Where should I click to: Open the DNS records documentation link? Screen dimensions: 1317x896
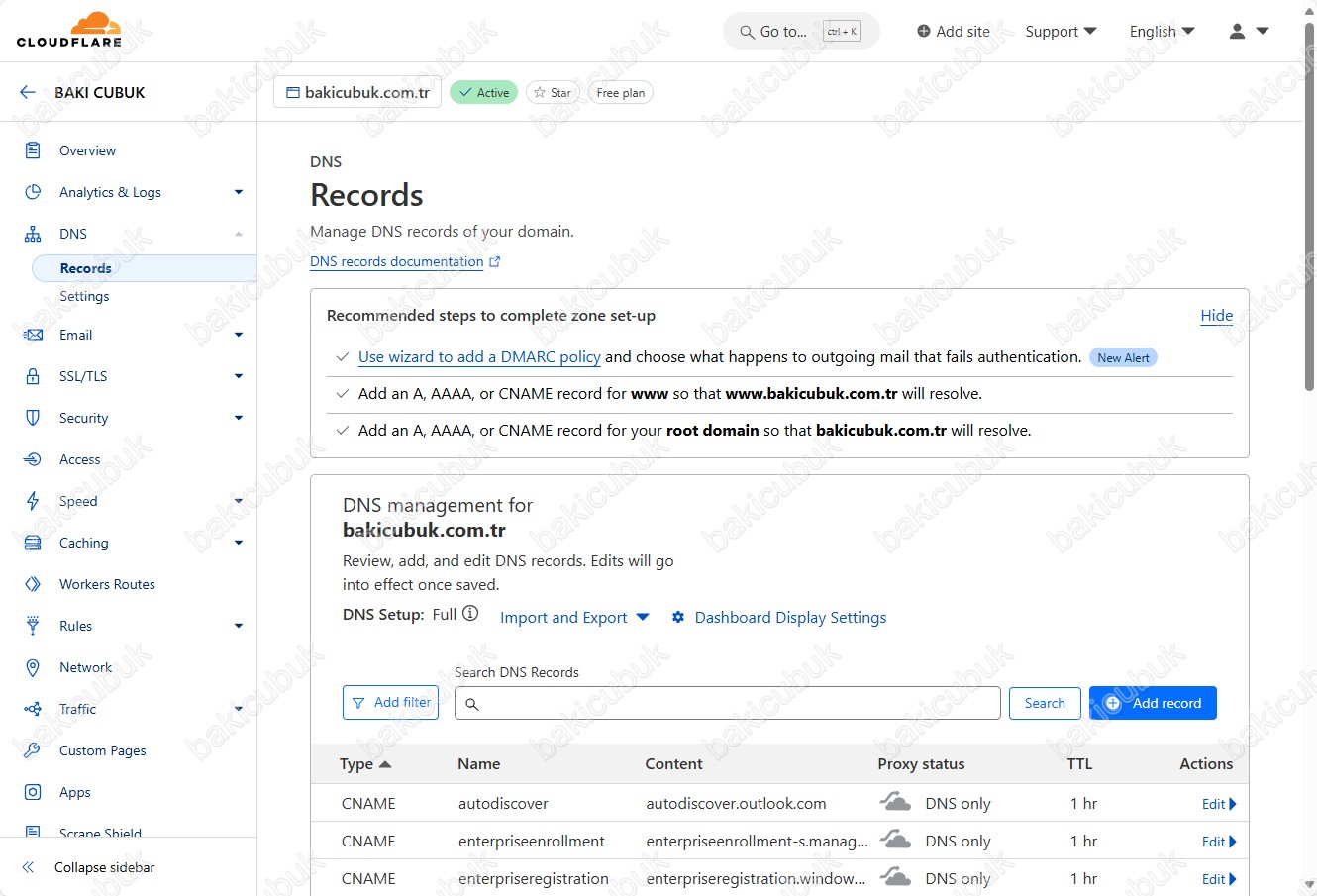coord(397,261)
